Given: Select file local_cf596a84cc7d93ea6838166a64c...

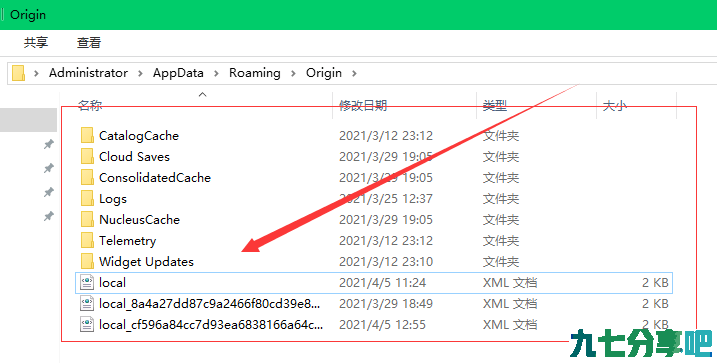Looking at the screenshot, I should [211, 325].
